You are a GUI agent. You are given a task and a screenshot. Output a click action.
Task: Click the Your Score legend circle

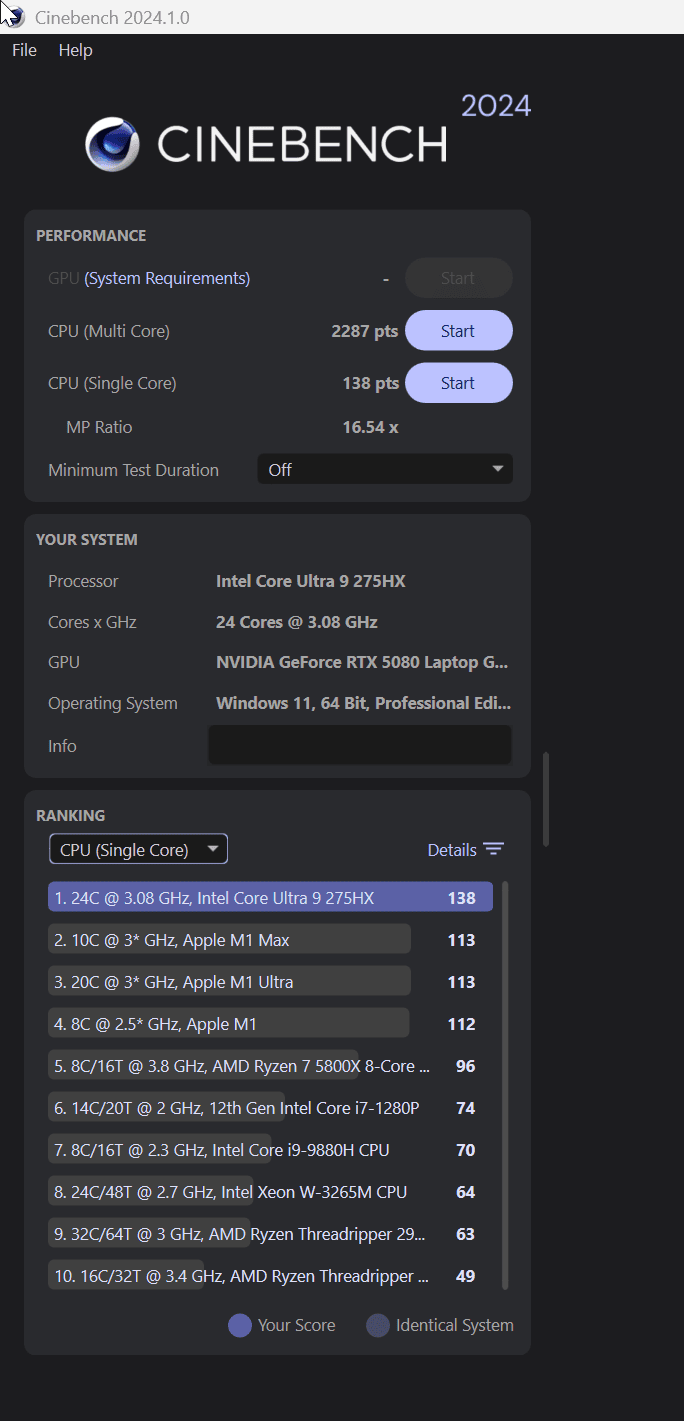(x=240, y=1325)
